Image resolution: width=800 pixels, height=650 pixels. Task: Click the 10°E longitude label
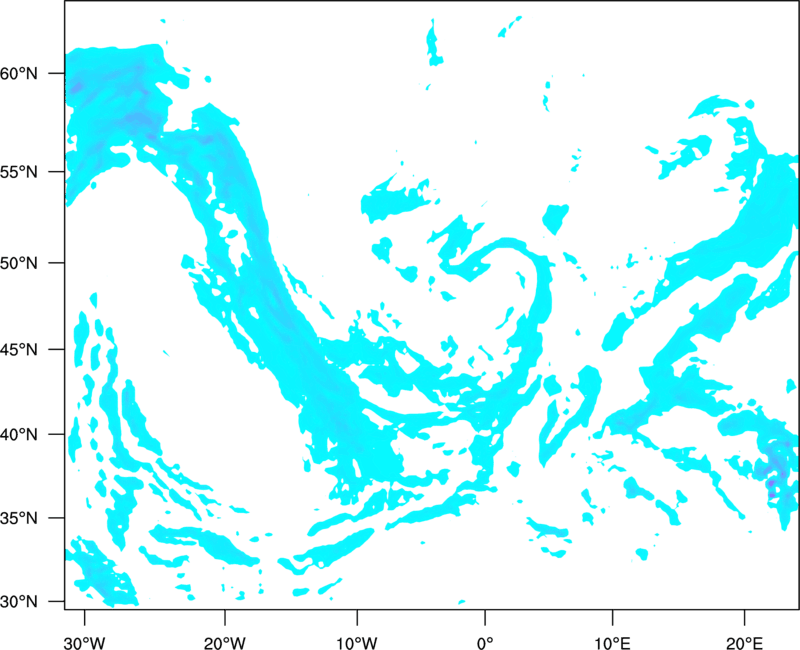(x=612, y=643)
